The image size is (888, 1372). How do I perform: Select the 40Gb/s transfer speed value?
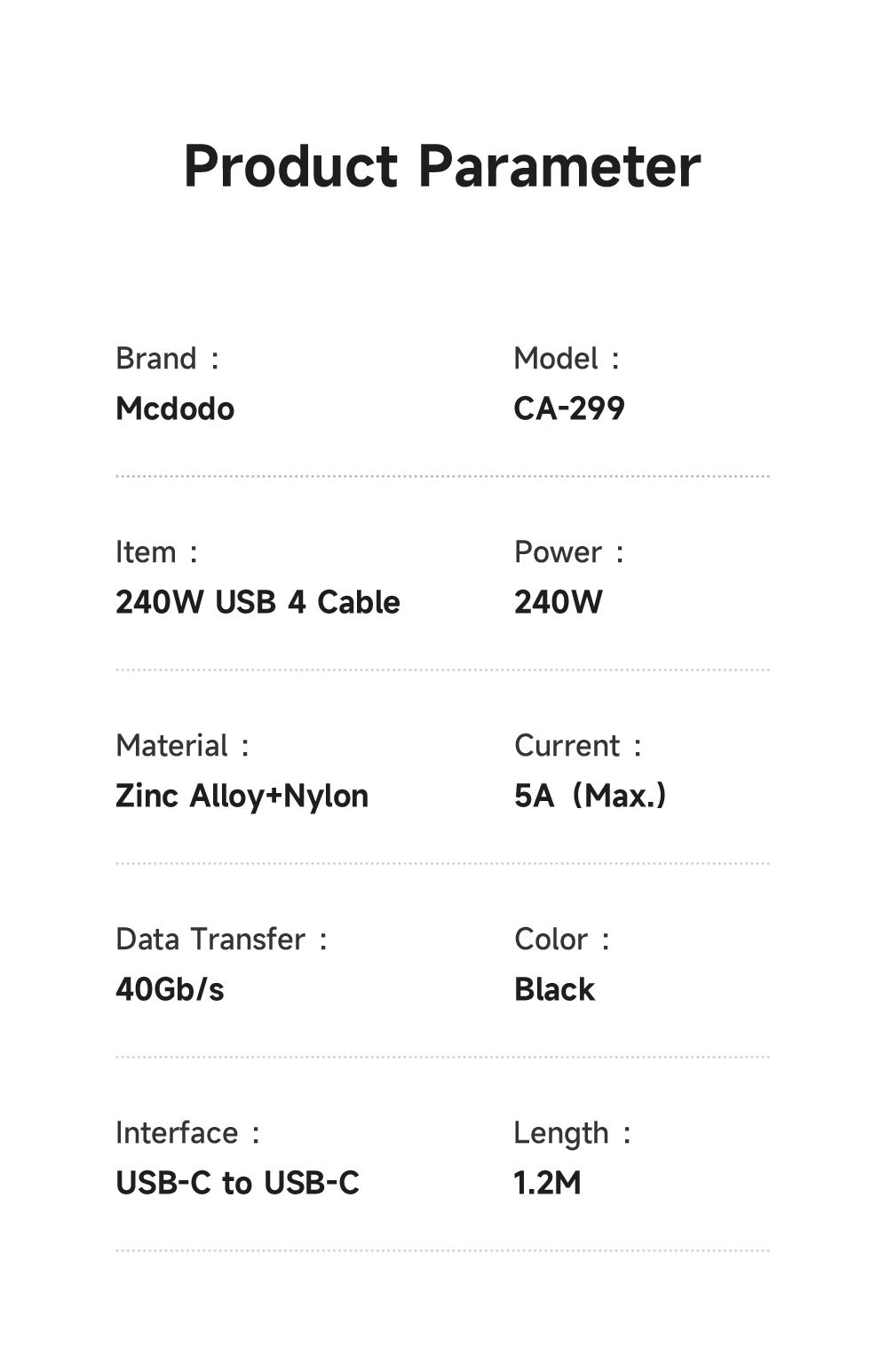coord(170,989)
